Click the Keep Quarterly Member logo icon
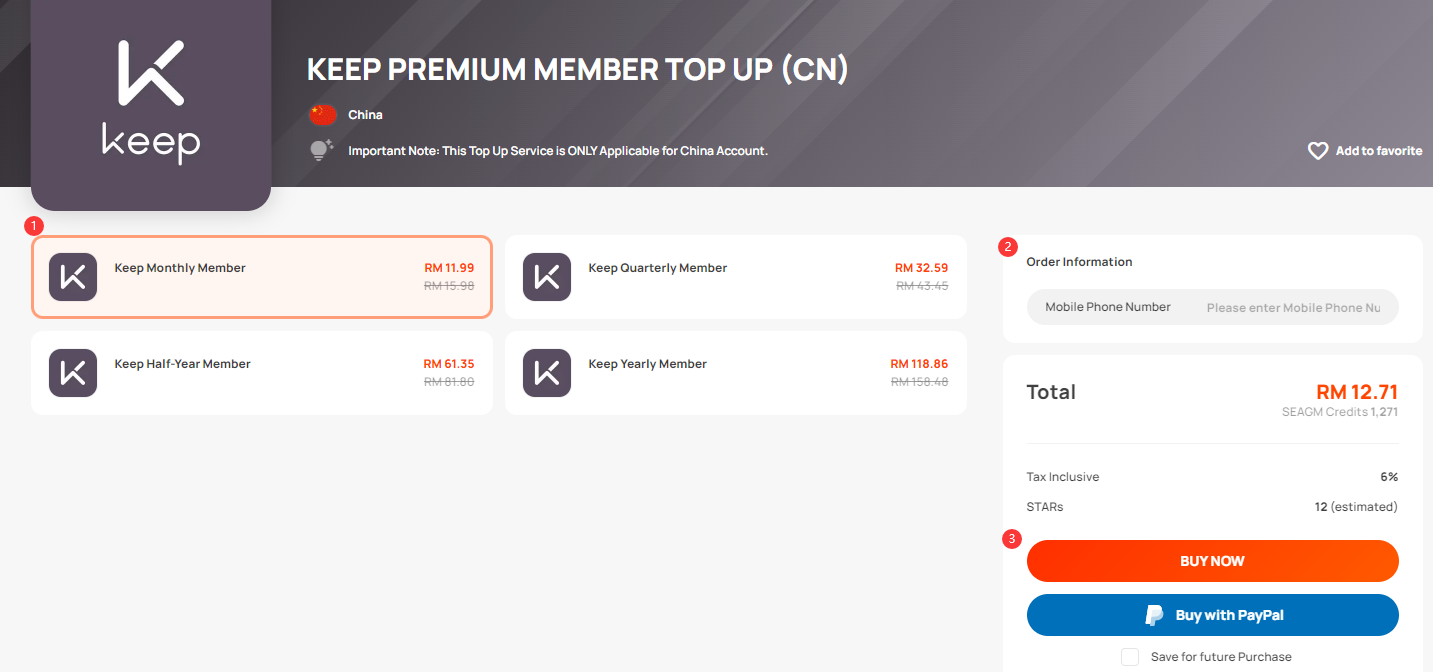Image resolution: width=1433 pixels, height=672 pixels. click(547, 277)
